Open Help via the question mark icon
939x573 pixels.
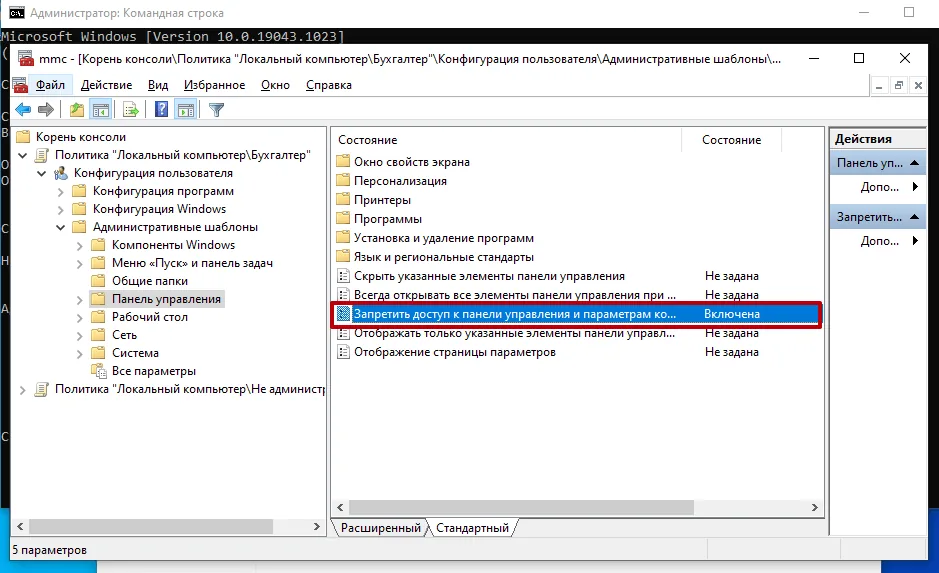point(161,110)
